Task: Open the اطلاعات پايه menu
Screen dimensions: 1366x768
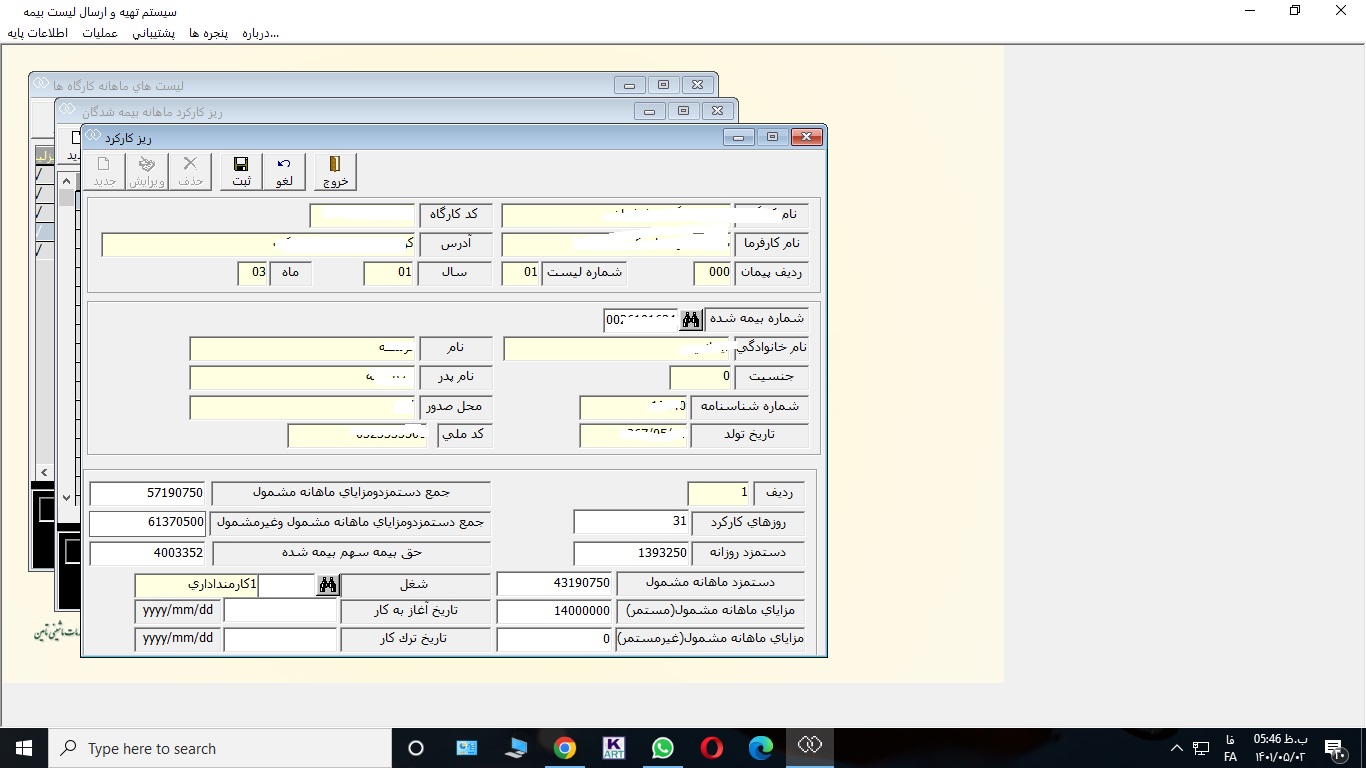Action: coord(38,33)
